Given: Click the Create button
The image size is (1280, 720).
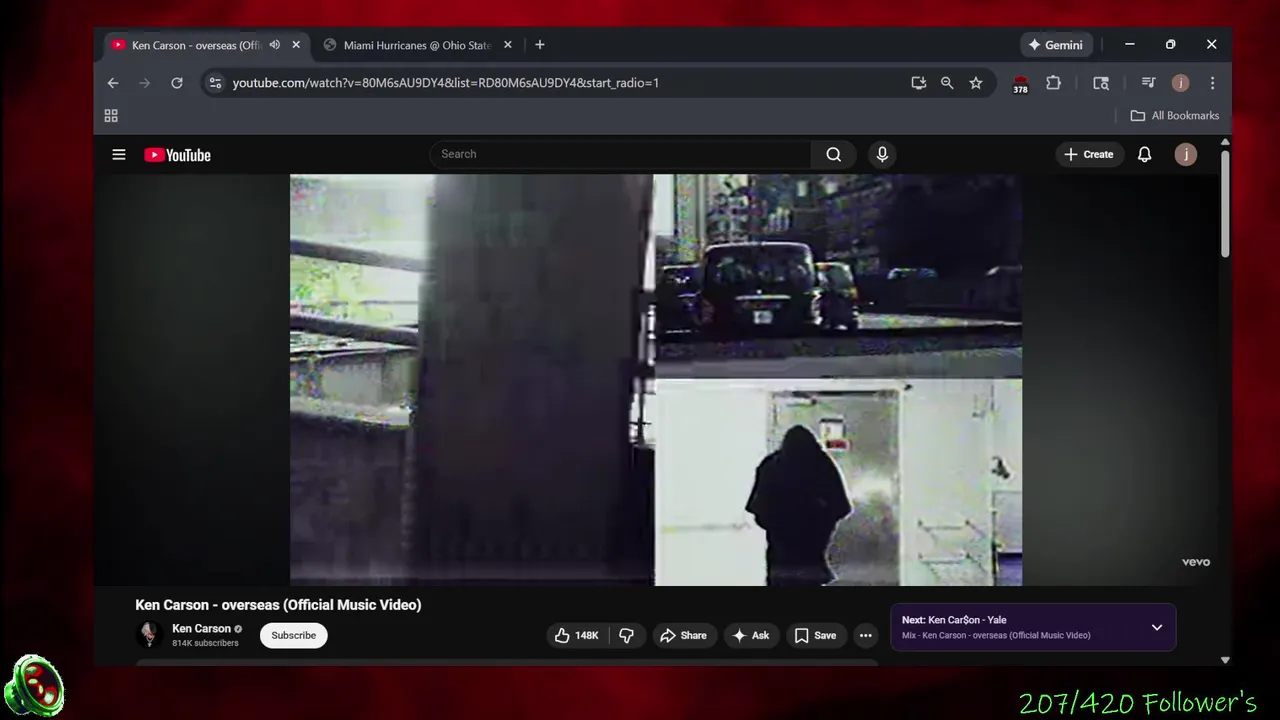Looking at the screenshot, I should (x=1089, y=154).
